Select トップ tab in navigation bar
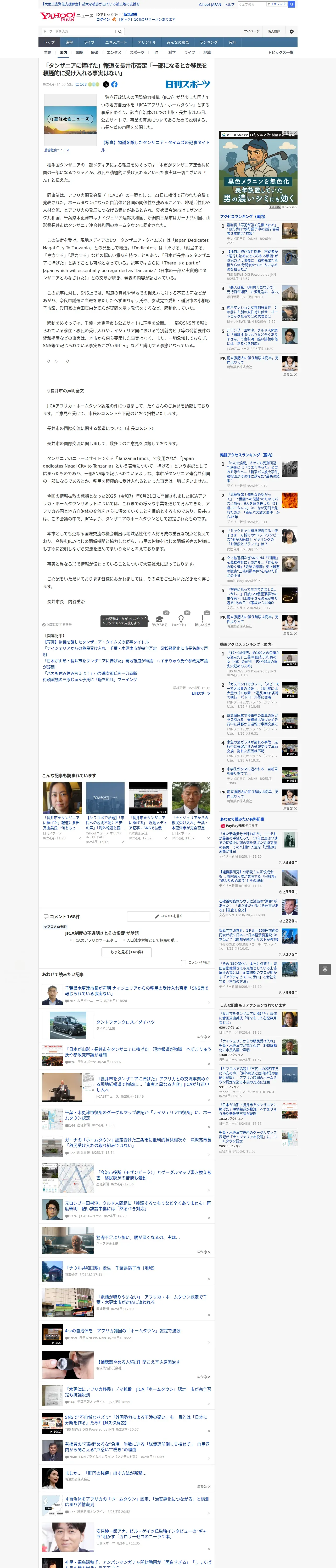 pyautogui.click(x=49, y=43)
